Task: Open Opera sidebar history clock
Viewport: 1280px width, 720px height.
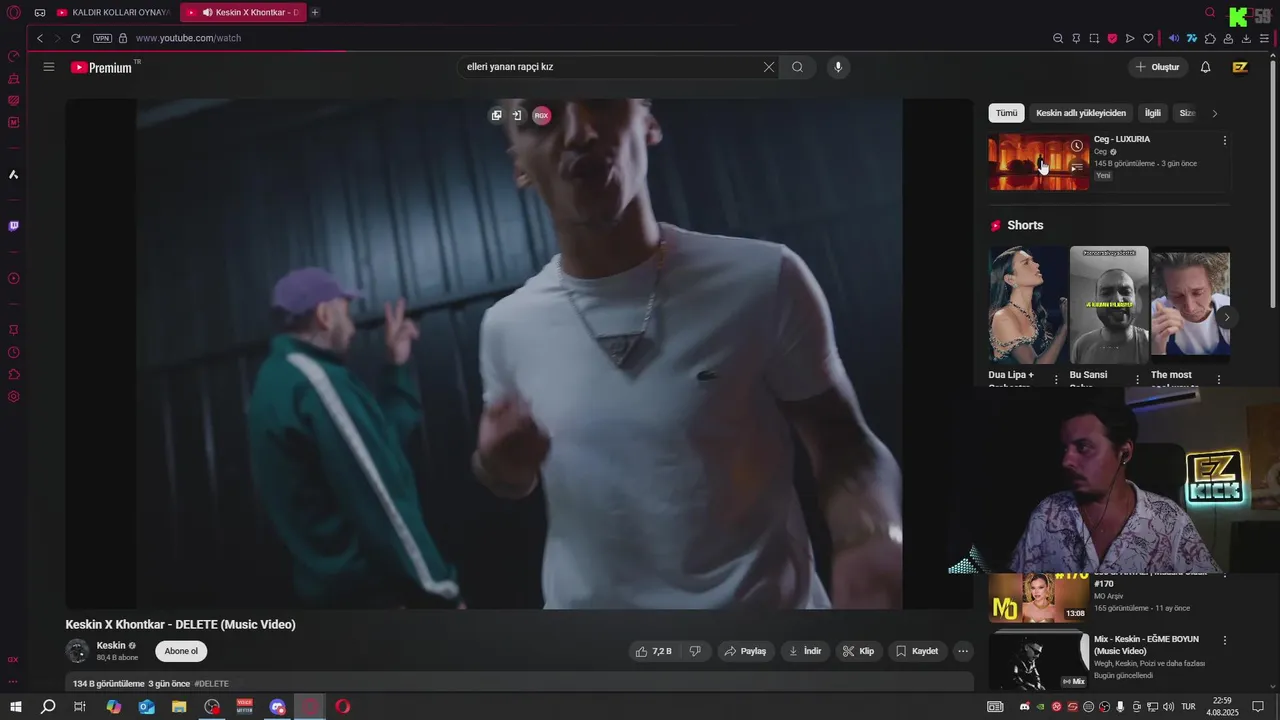Action: point(13,352)
